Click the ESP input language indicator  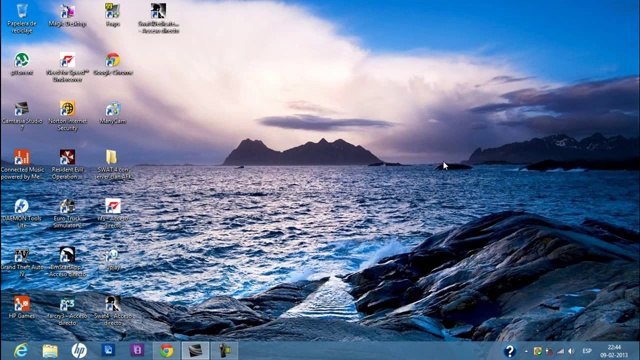point(587,351)
